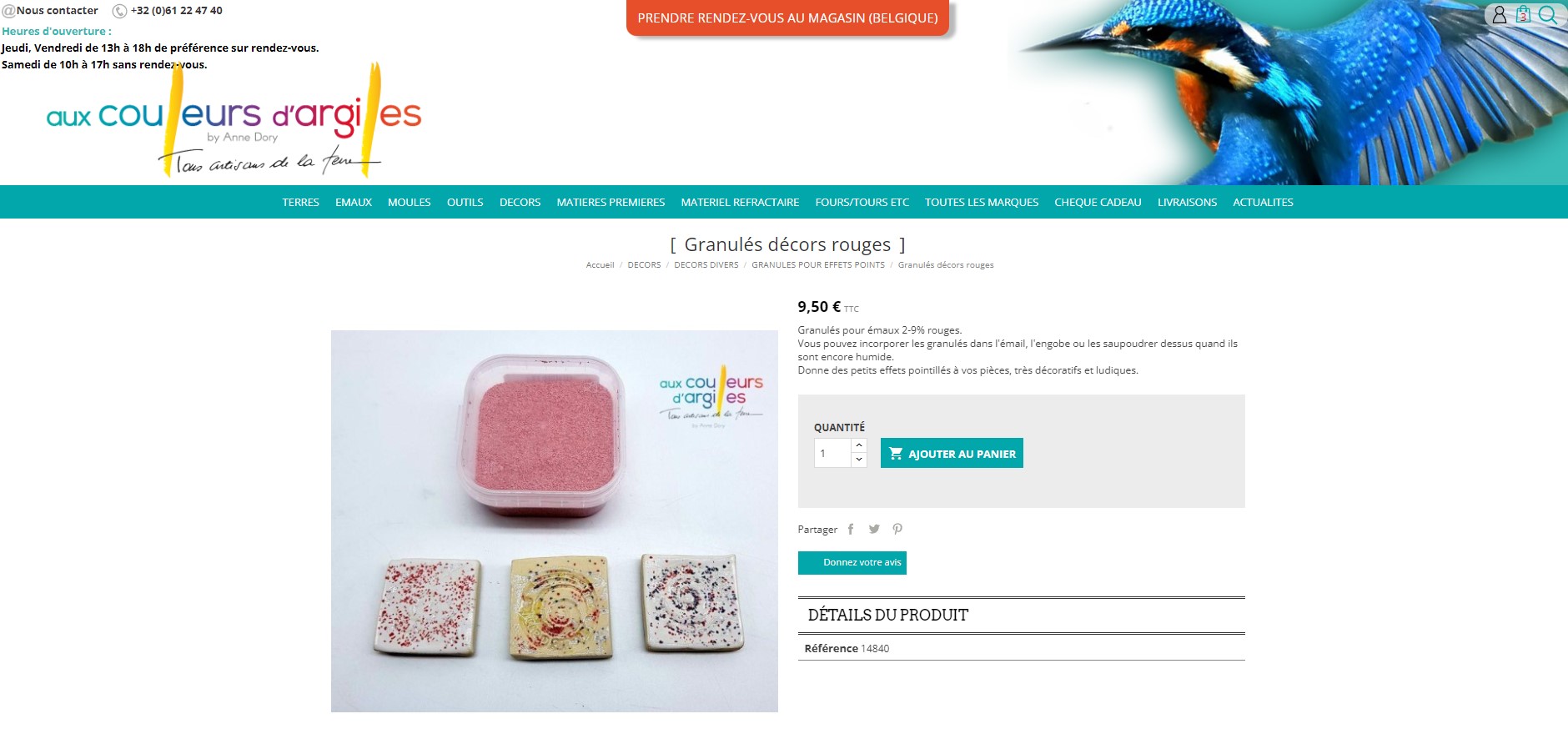This screenshot has width=1568, height=754.
Task: Open the red granules product image
Action: pos(554,520)
